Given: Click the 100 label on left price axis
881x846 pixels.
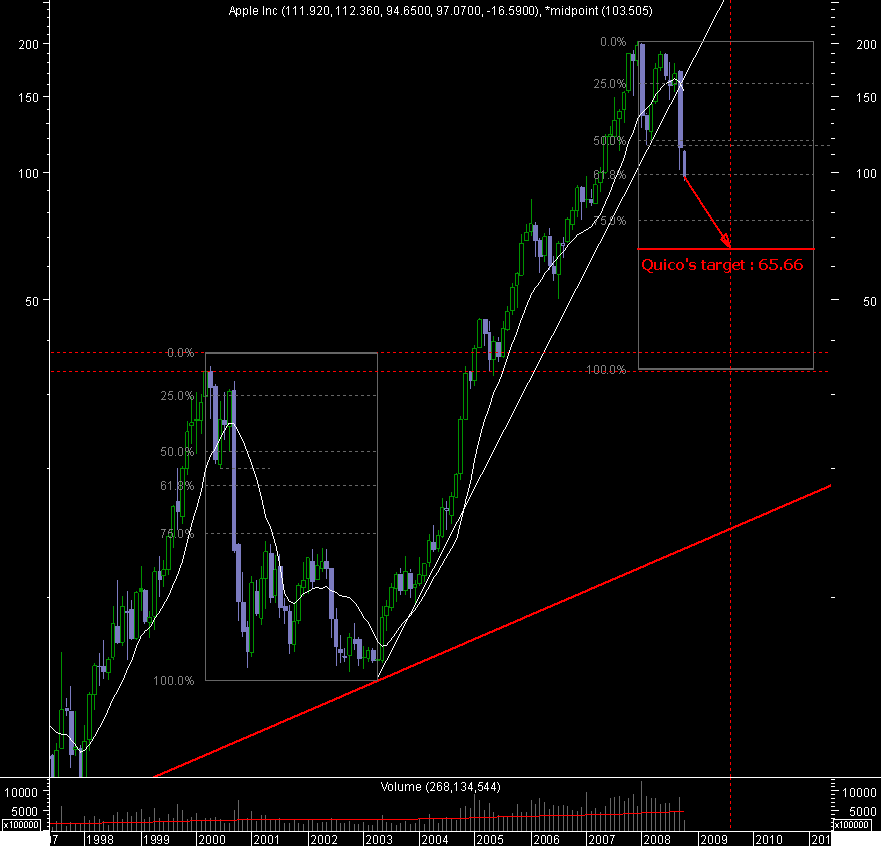Looking at the screenshot, I should [29, 174].
